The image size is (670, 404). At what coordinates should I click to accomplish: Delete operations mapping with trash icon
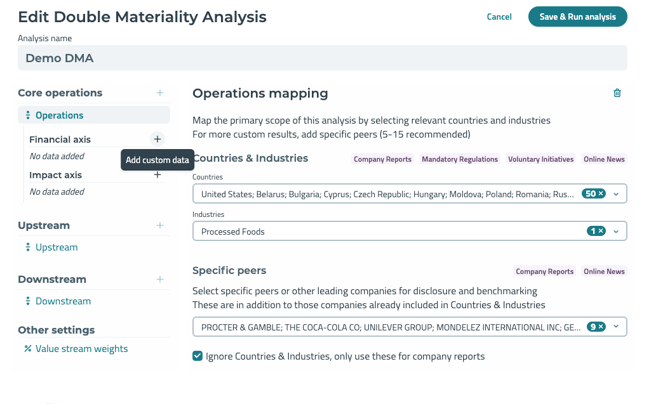pyautogui.click(x=617, y=93)
